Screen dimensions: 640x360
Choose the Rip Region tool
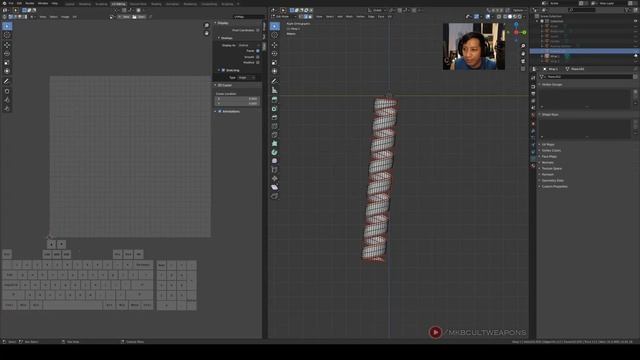[x=275, y=196]
